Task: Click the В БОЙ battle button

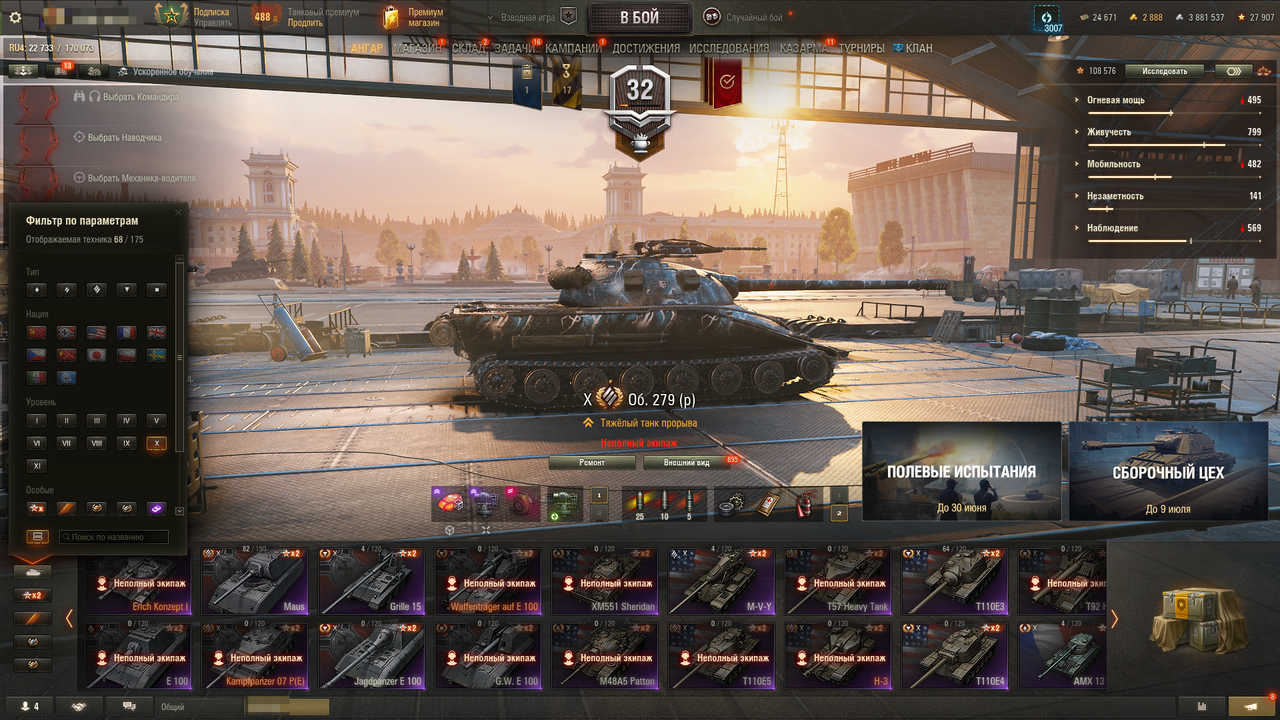Action: tap(640, 17)
